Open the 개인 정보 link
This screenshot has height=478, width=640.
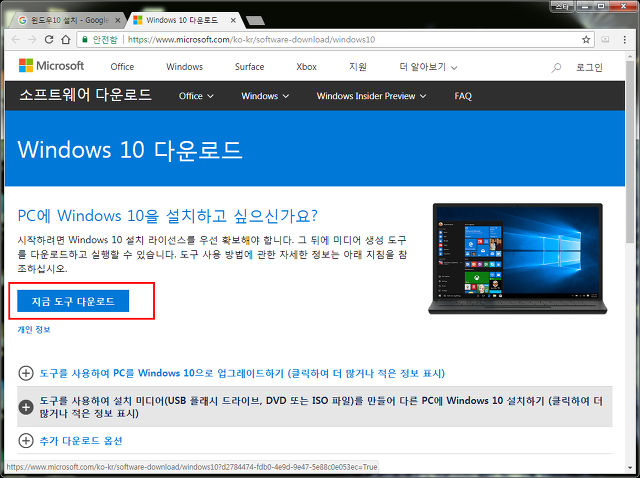34,329
